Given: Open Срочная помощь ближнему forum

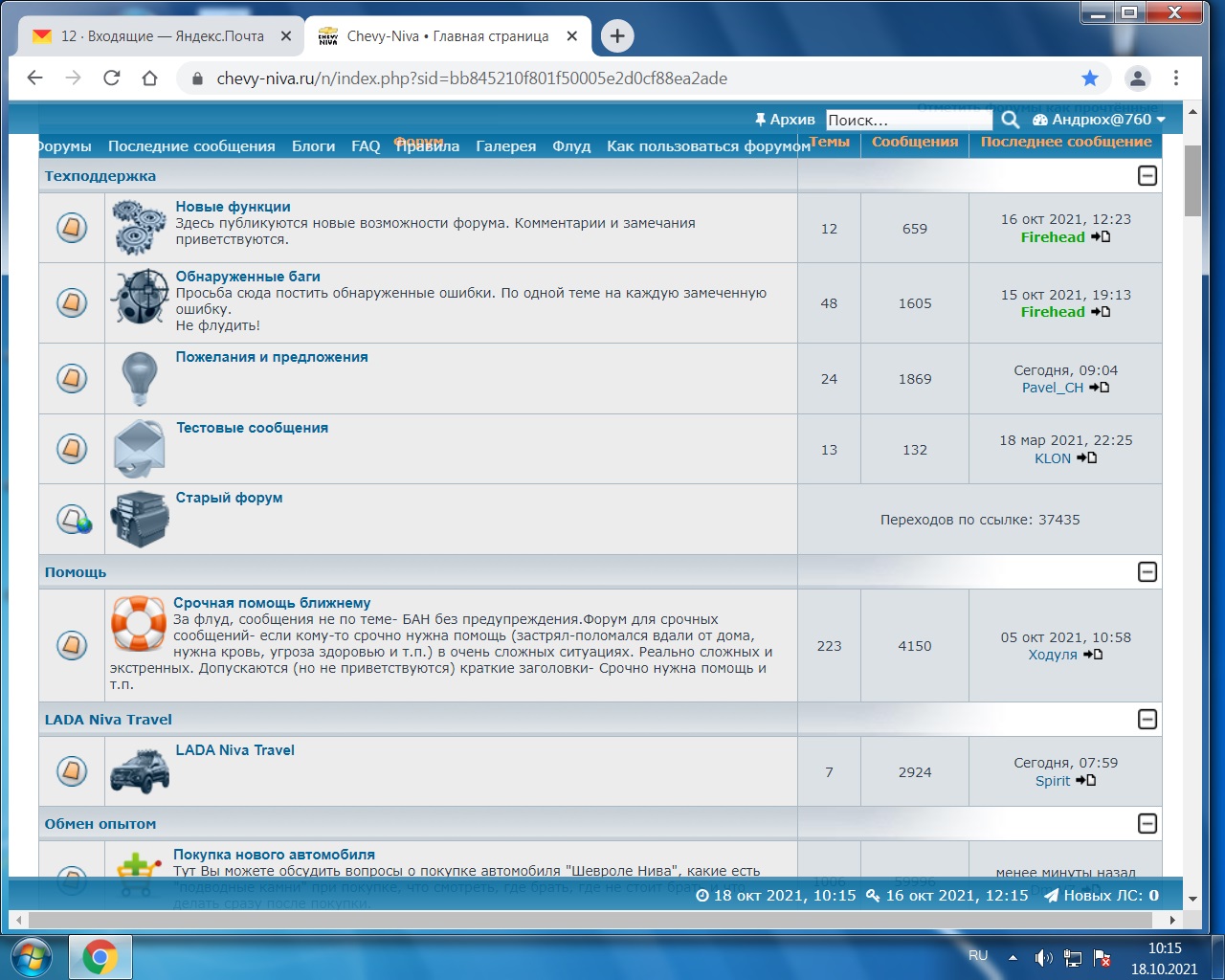Looking at the screenshot, I should 272,603.
